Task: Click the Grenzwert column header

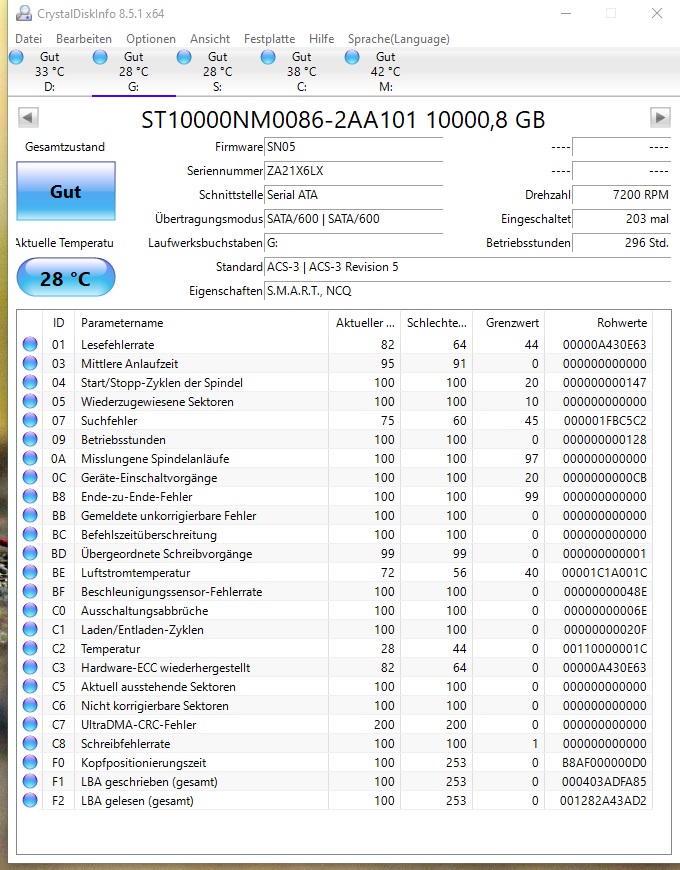Action: [509, 323]
